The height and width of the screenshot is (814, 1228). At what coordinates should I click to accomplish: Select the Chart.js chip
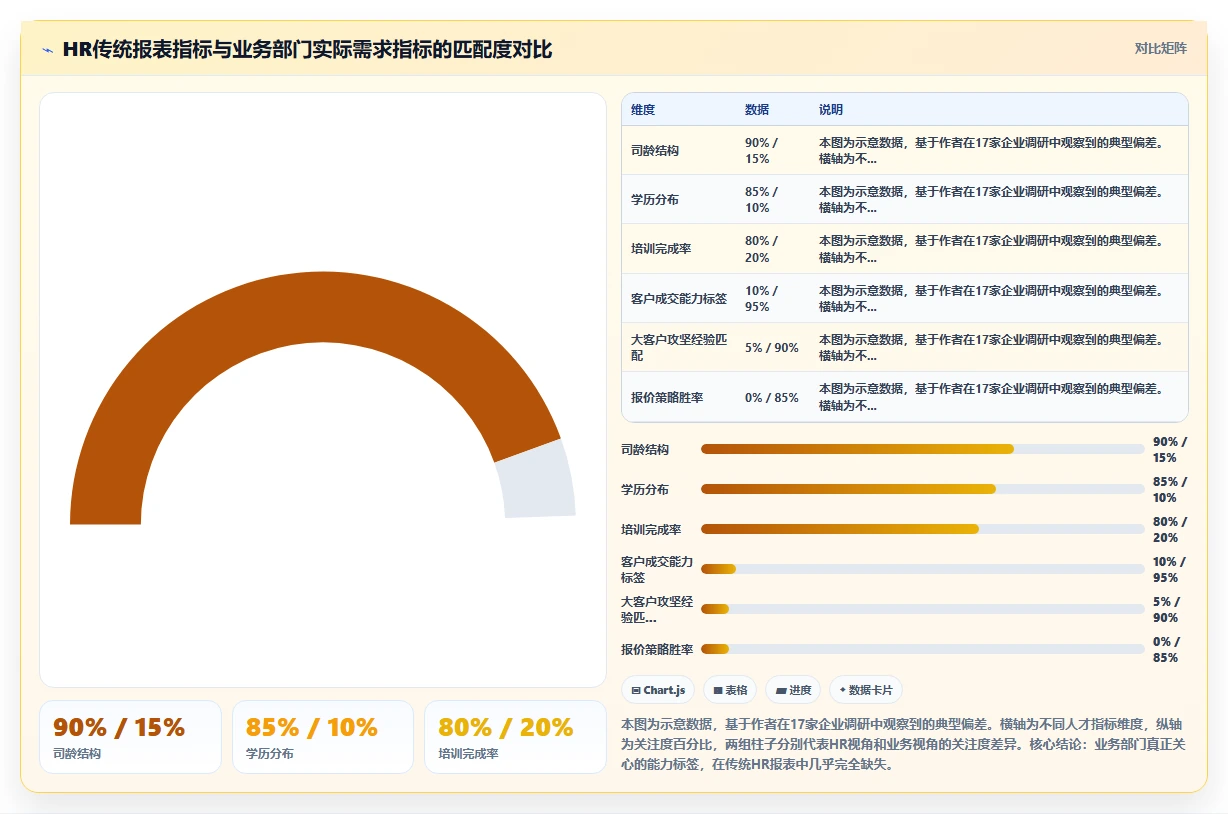[658, 690]
